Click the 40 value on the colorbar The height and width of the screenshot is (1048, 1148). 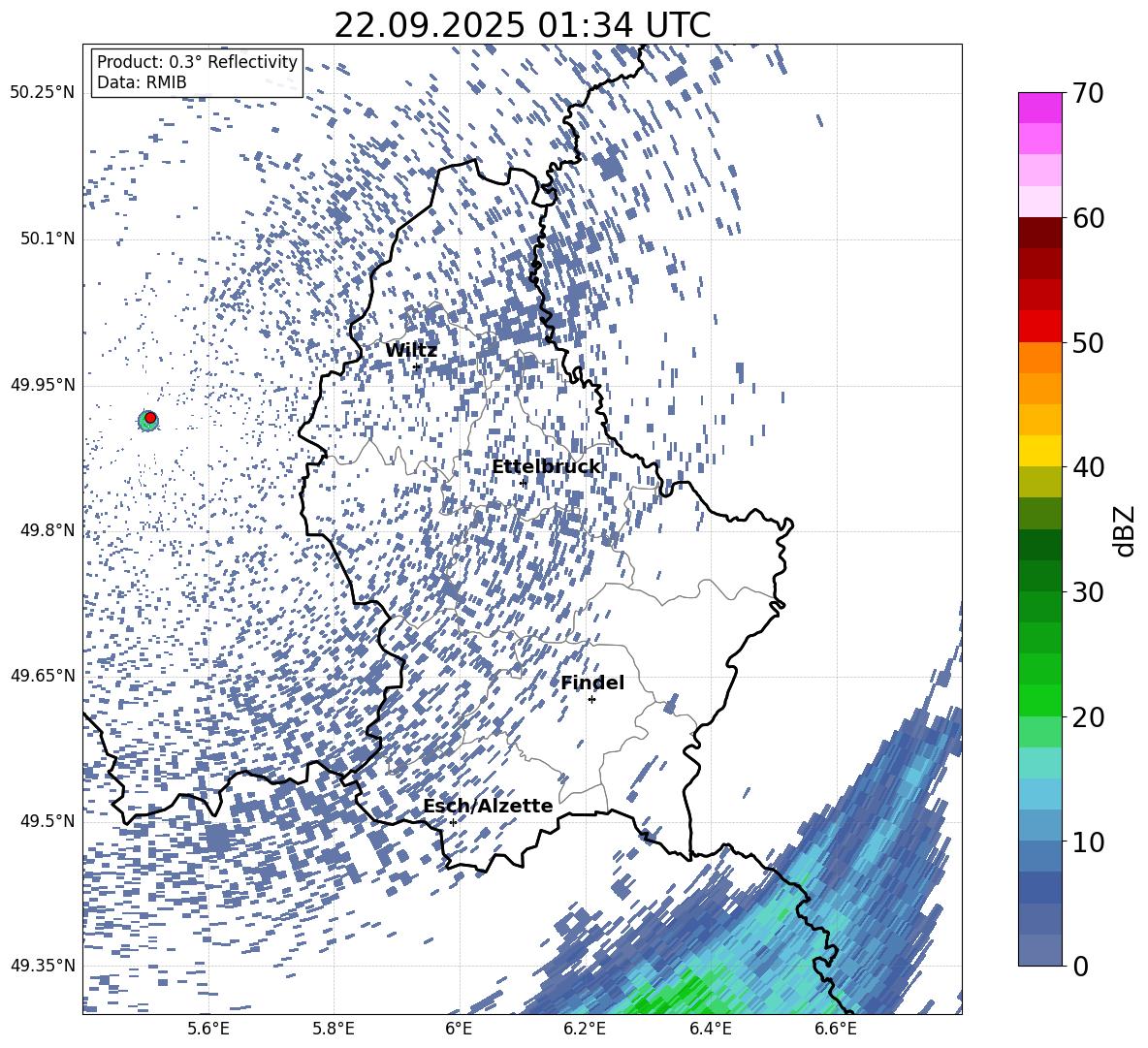click(x=1087, y=467)
